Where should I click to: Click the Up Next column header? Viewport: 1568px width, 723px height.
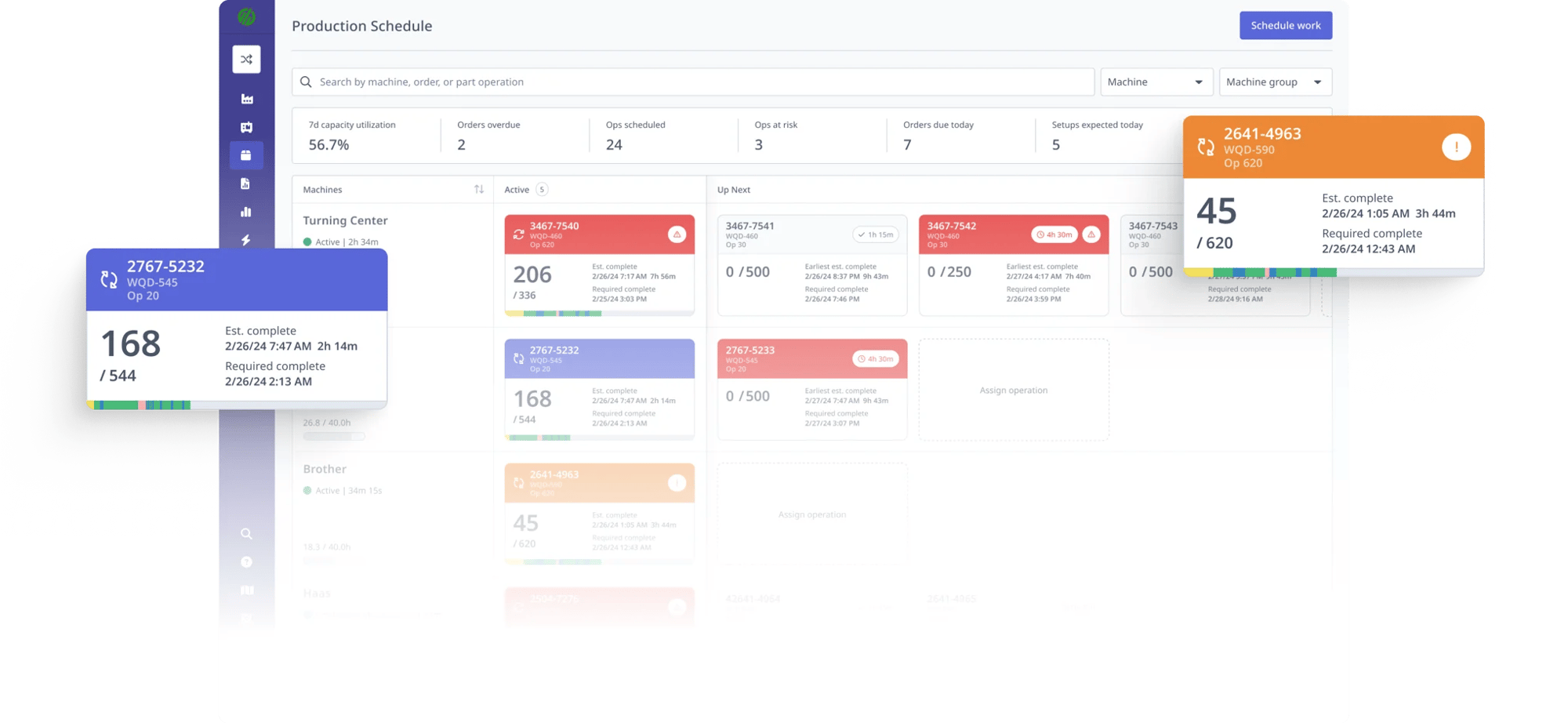pyautogui.click(x=734, y=189)
